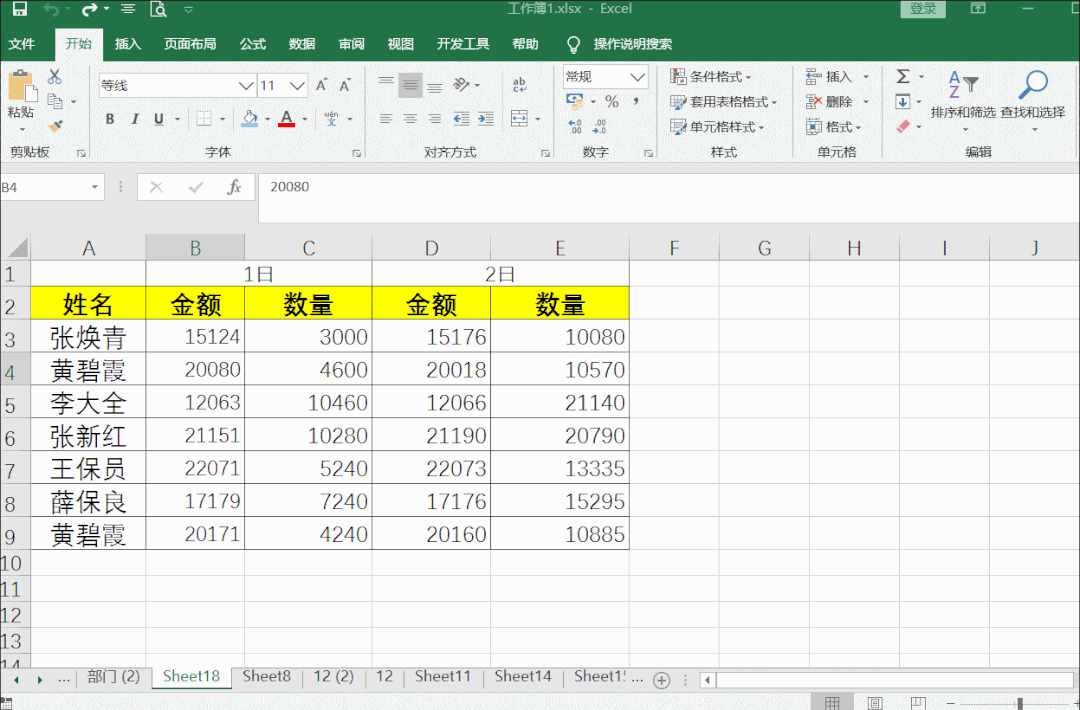
Task: Click the 登录 sign-in button
Action: coord(923,9)
